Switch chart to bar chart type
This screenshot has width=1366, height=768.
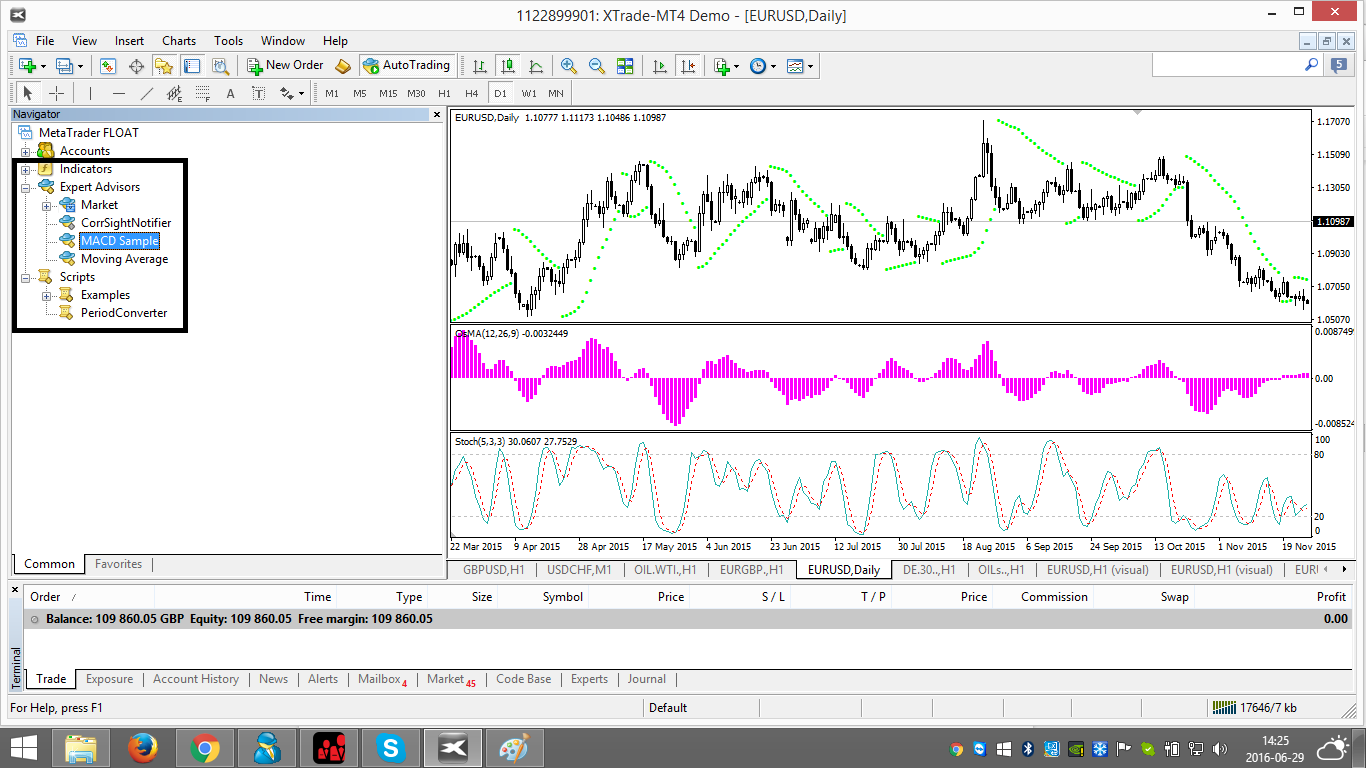[480, 66]
